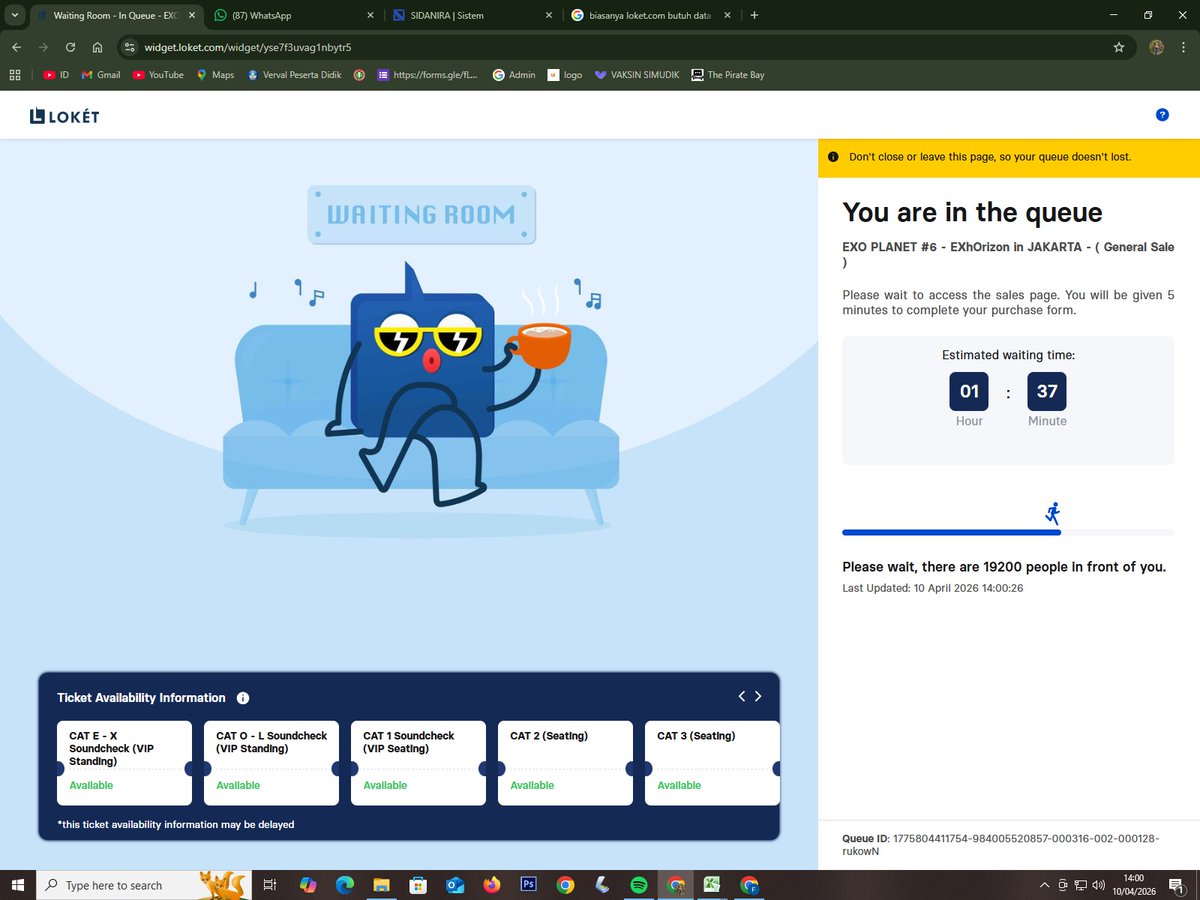Click the yellow warning banner info icon
The height and width of the screenshot is (900, 1200).
[833, 157]
